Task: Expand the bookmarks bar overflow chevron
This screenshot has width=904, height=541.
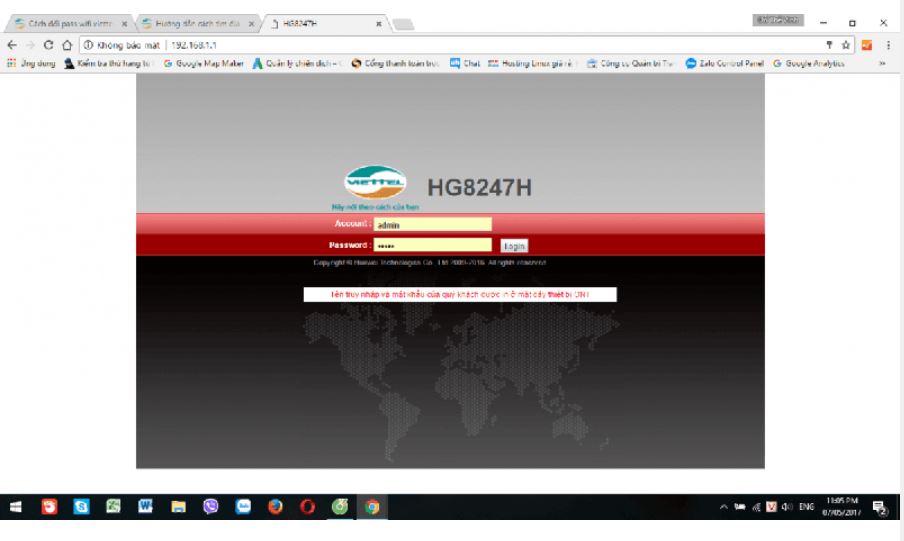Action: click(x=883, y=64)
